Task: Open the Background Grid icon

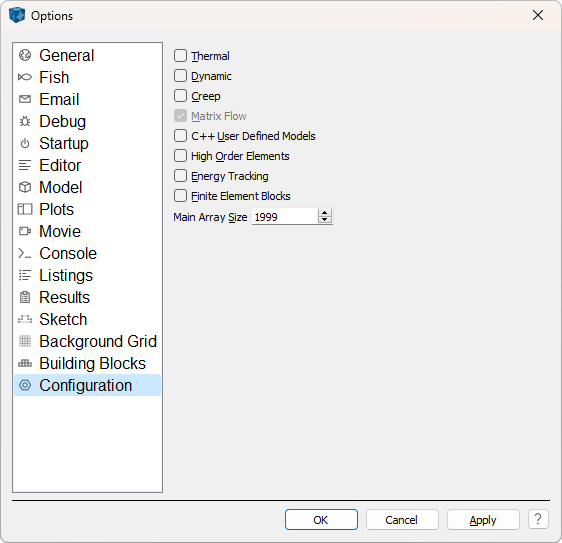Action: pos(25,341)
